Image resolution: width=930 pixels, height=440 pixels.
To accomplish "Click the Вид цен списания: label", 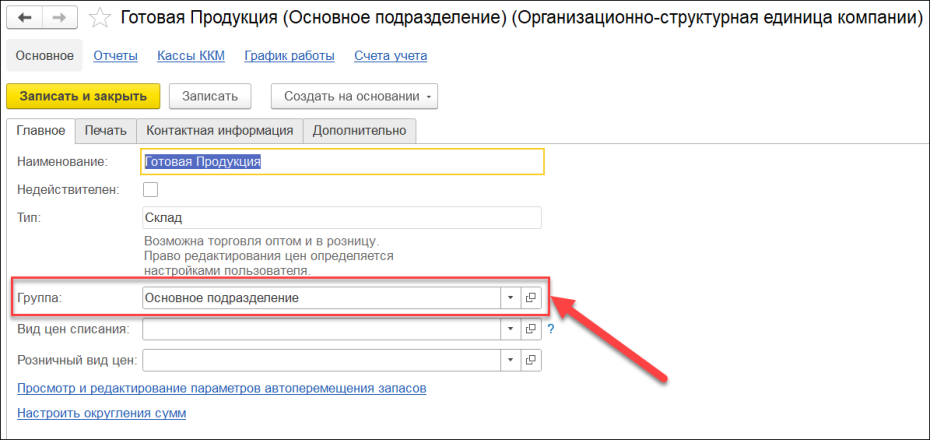I will (x=74, y=329).
